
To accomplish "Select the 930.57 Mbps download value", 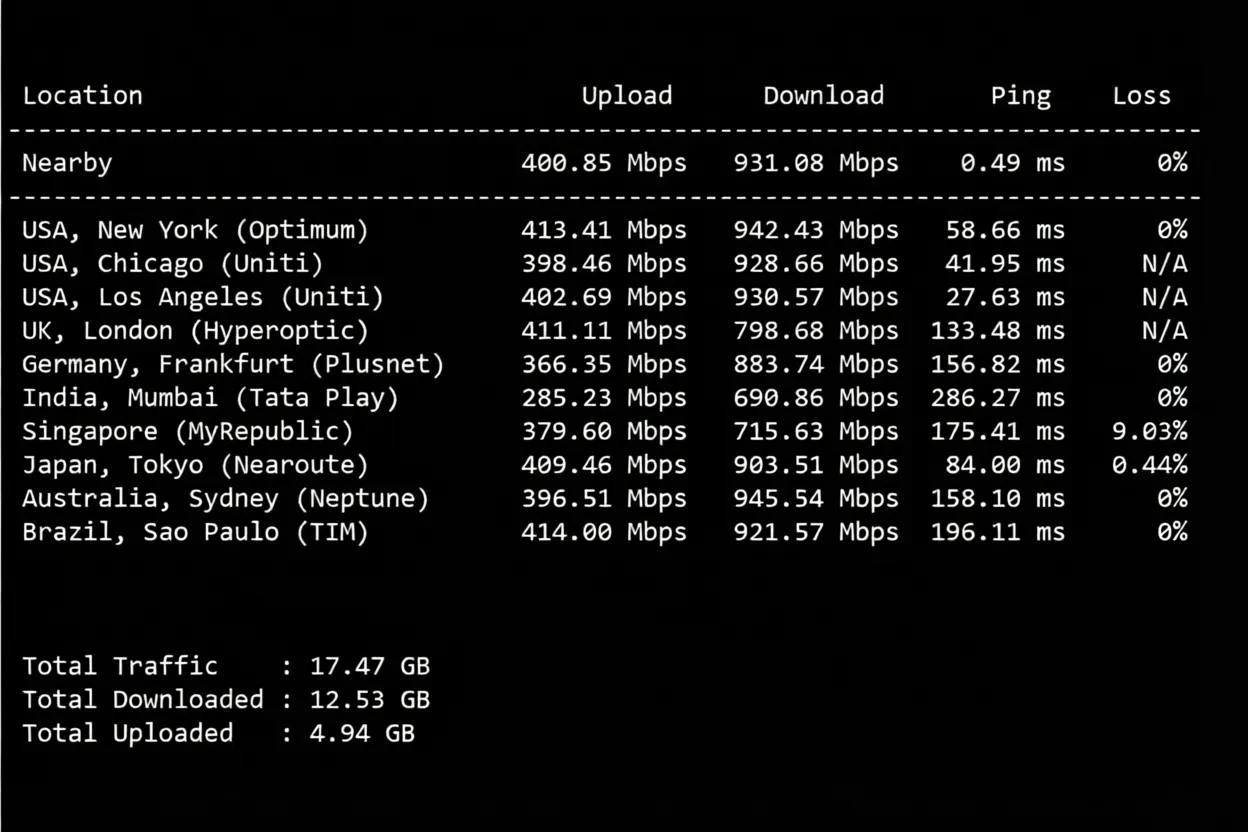I will point(816,297).
